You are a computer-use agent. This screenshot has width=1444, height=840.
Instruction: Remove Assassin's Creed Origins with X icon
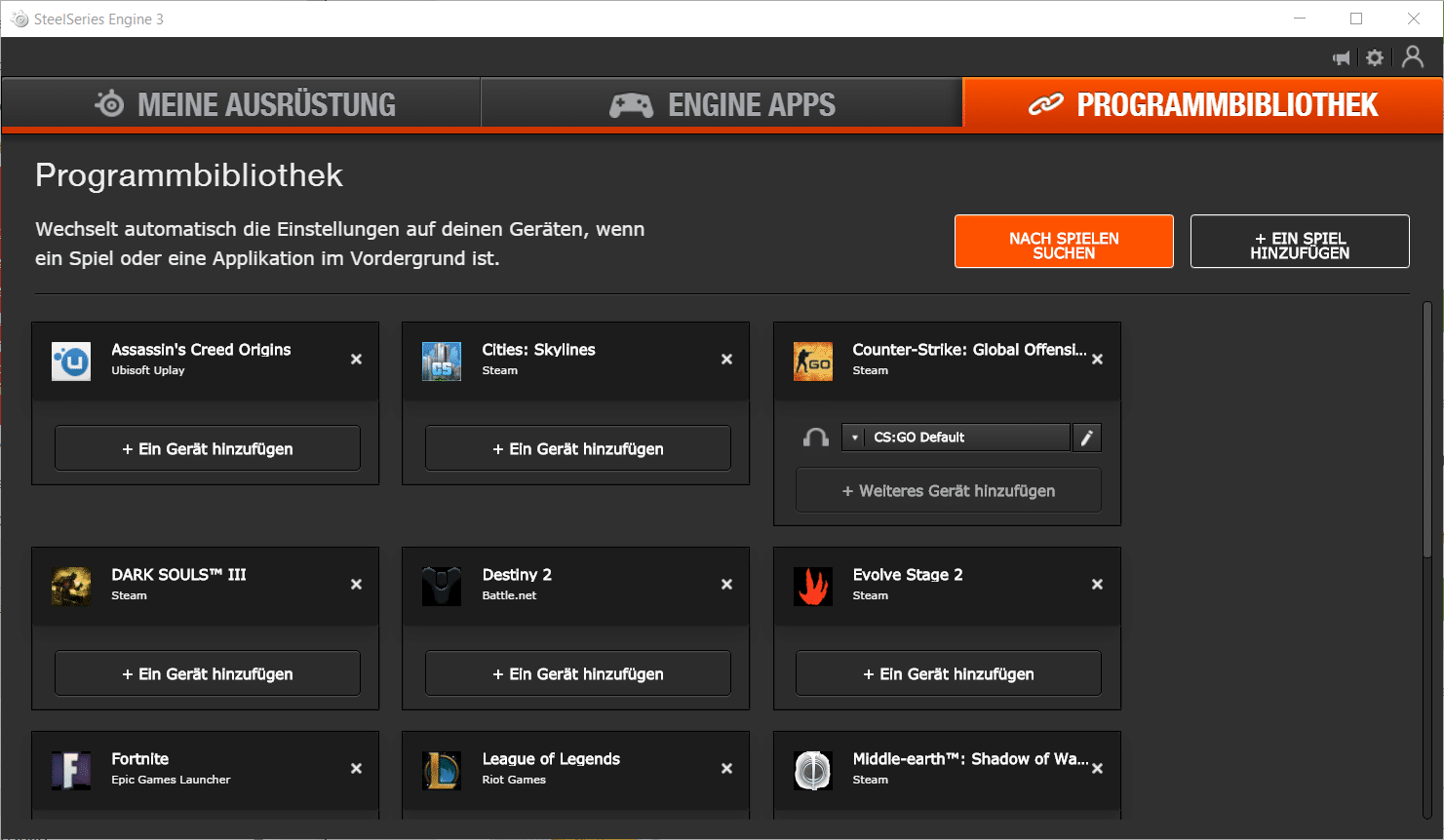click(356, 360)
